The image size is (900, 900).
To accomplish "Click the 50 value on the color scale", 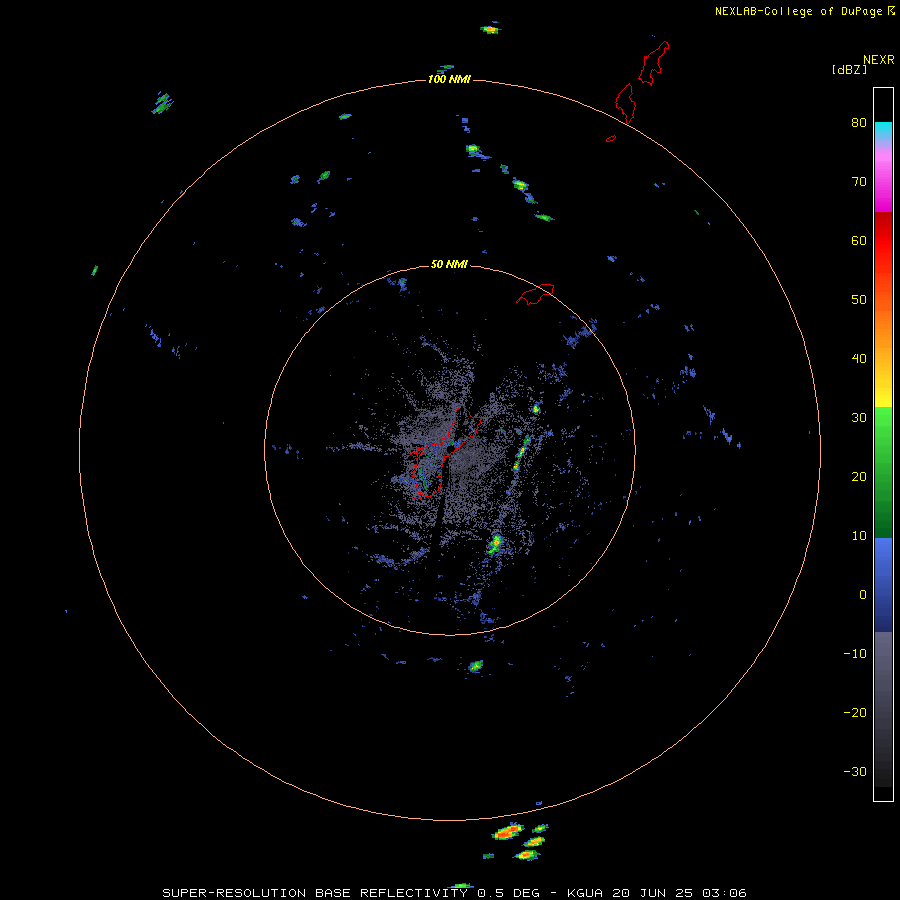I will pyautogui.click(x=859, y=300).
